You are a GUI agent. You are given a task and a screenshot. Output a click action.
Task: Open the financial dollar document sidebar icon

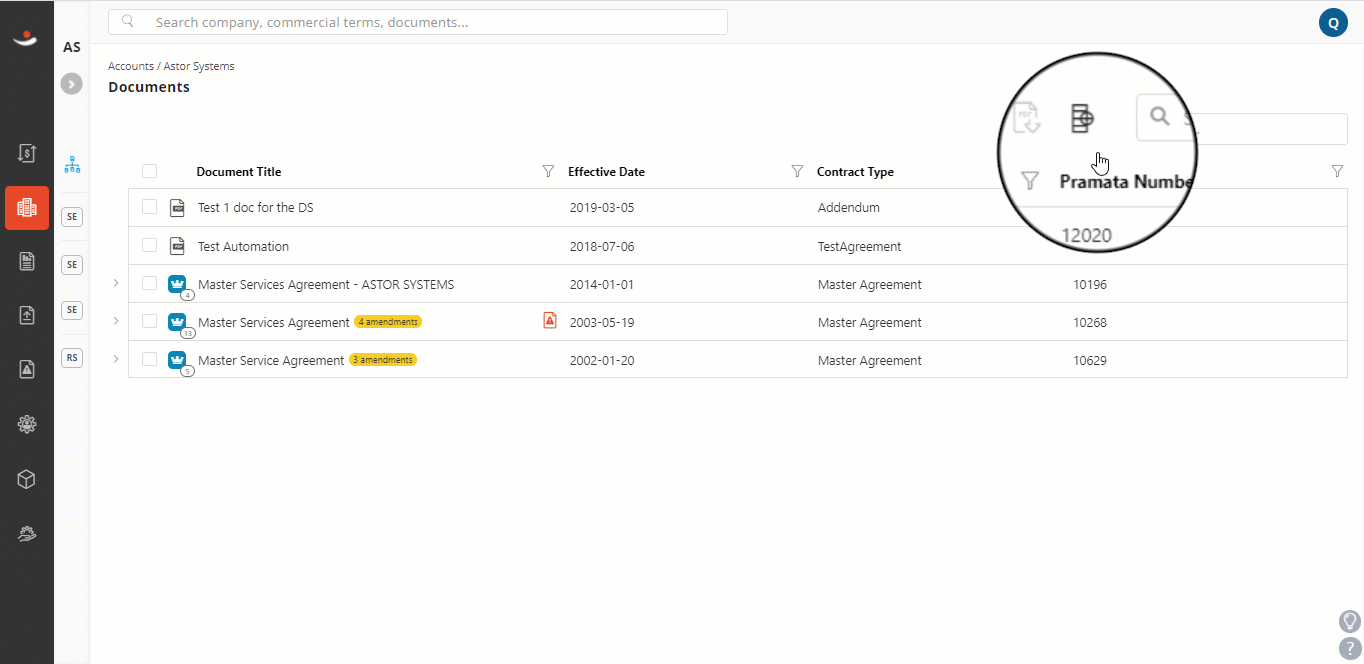[27, 153]
